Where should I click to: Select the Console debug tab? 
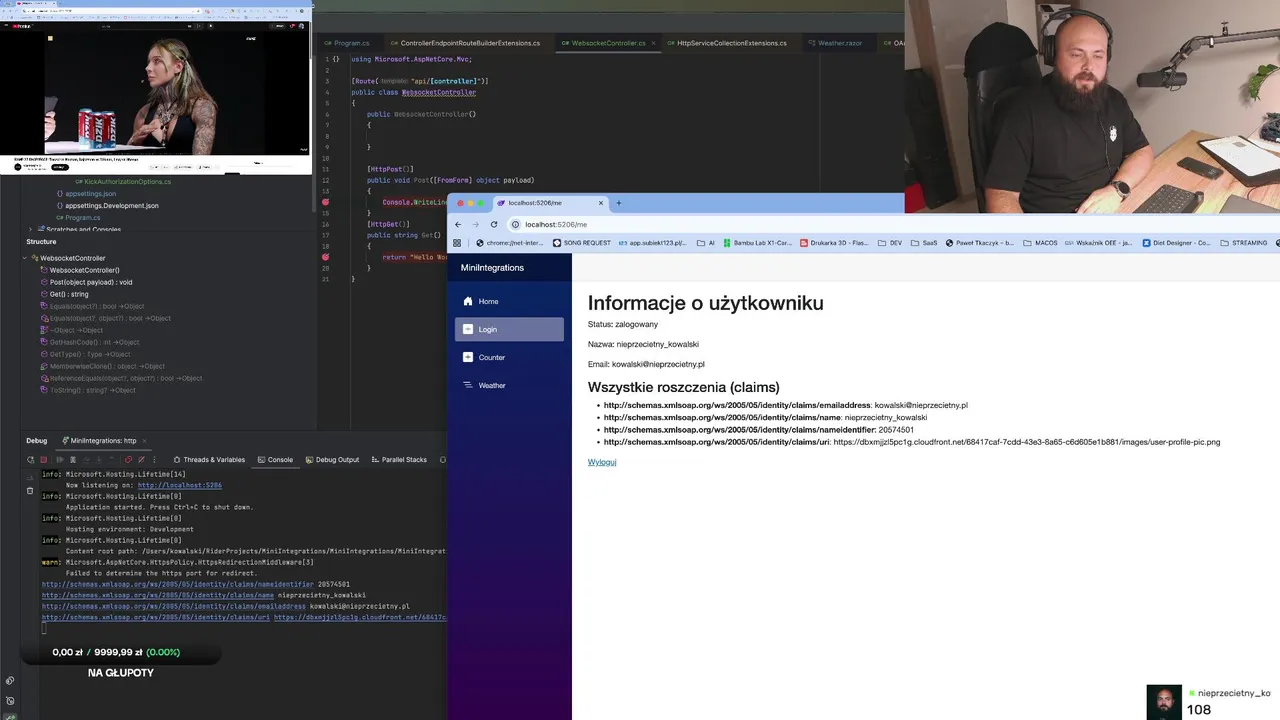pos(275,460)
